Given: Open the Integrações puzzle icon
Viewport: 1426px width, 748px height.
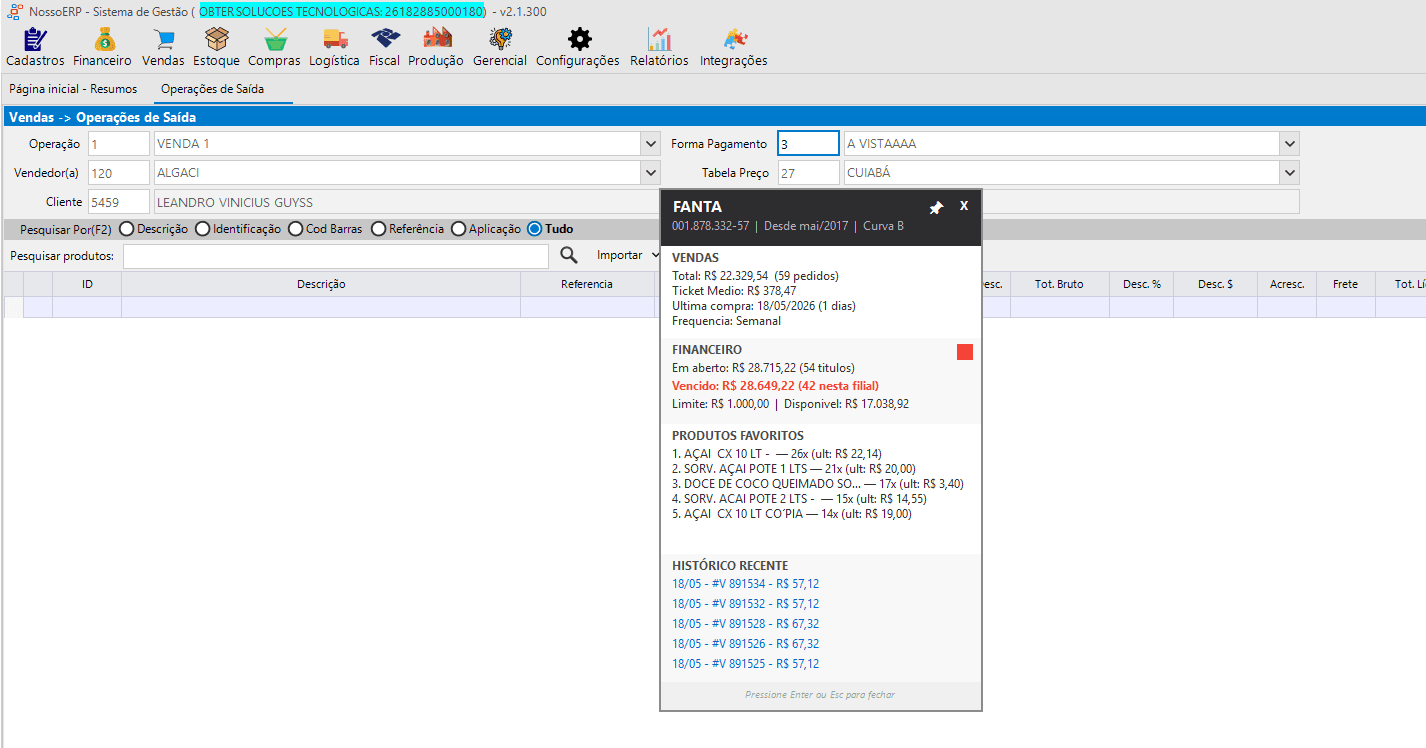Looking at the screenshot, I should click(x=734, y=39).
